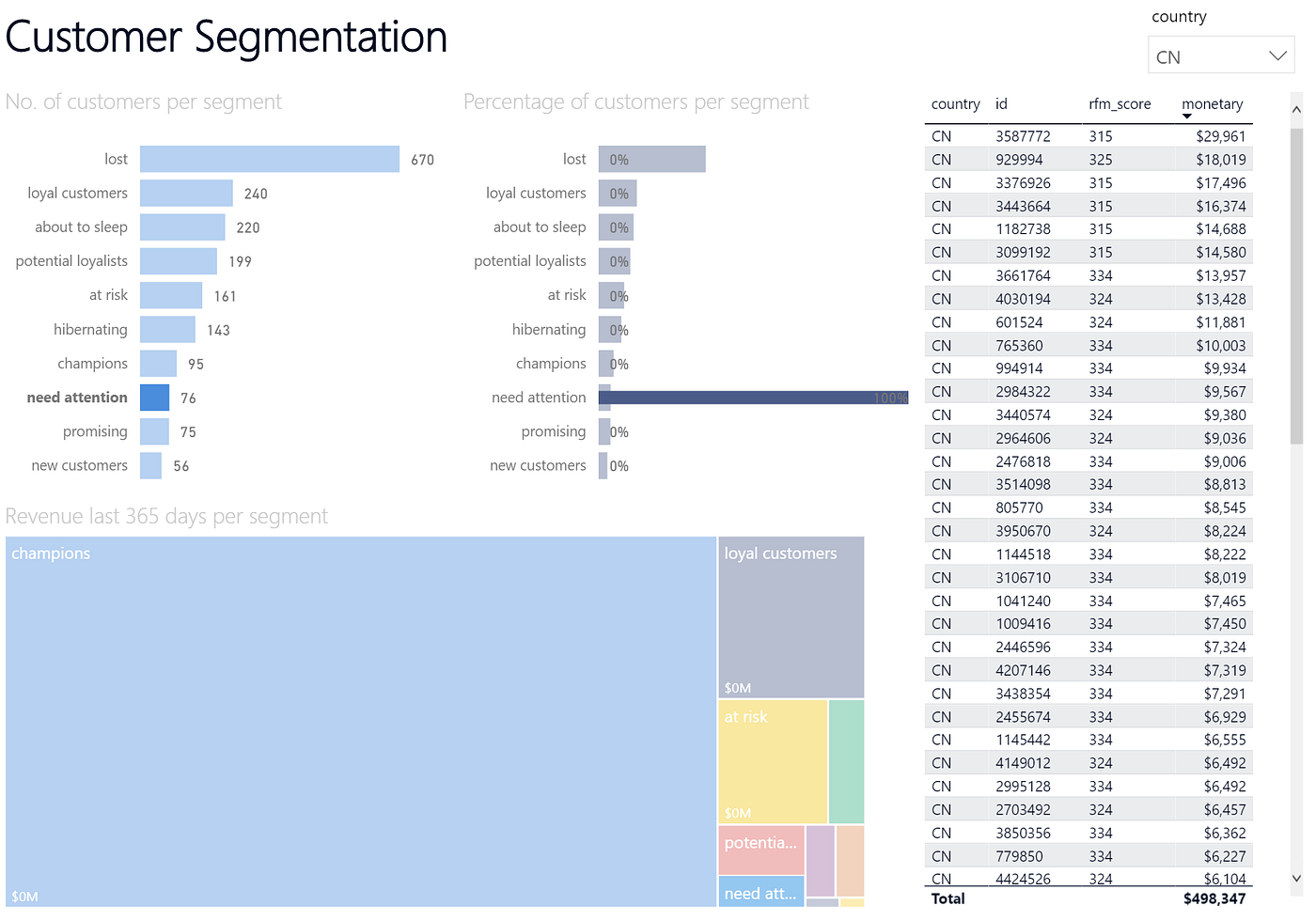The image size is (1316, 921).
Task: Select the lost segment bar
Action: coord(270,158)
